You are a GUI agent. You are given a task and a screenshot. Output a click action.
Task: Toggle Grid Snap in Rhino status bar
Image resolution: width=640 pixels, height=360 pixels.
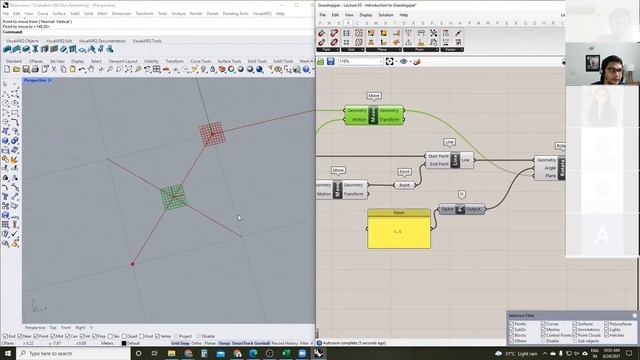[180, 343]
